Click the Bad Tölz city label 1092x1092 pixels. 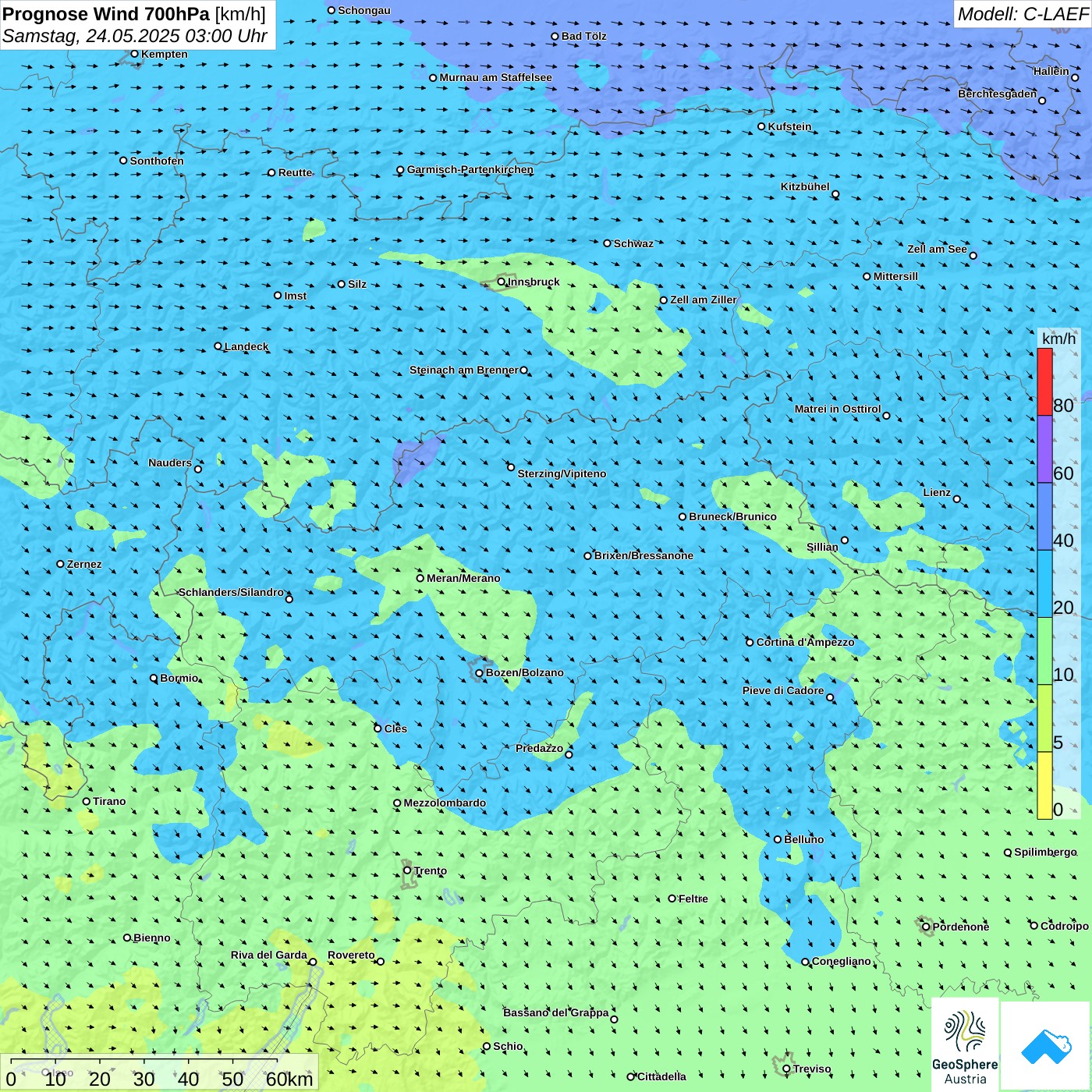(x=583, y=36)
